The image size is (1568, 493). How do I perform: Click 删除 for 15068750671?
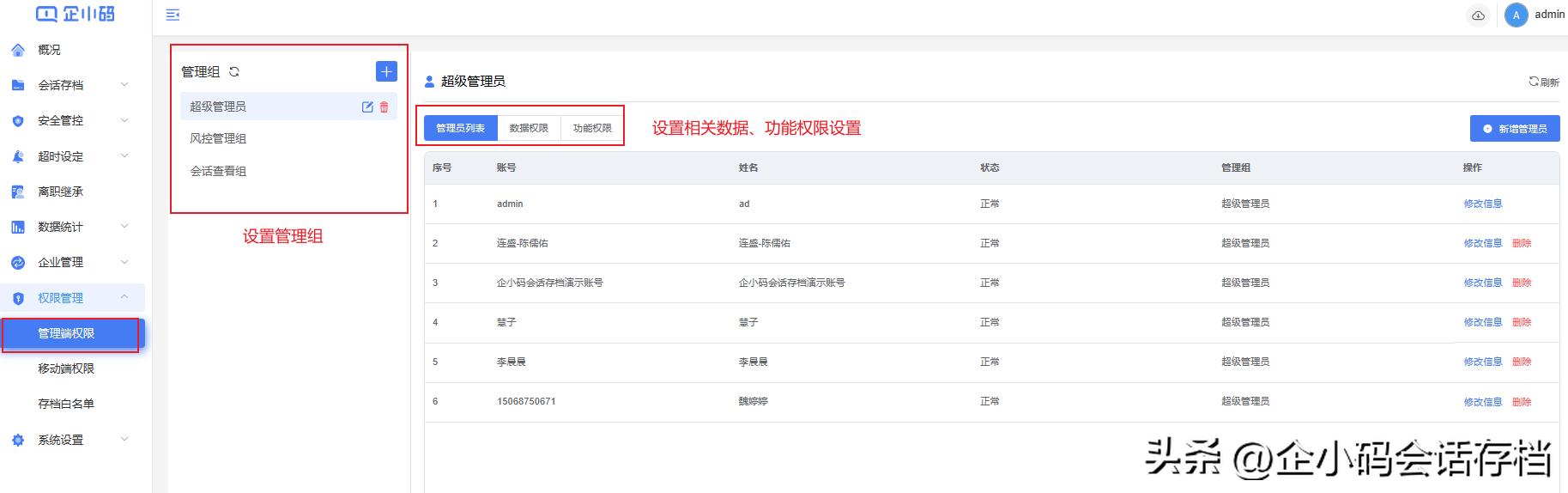1522,402
